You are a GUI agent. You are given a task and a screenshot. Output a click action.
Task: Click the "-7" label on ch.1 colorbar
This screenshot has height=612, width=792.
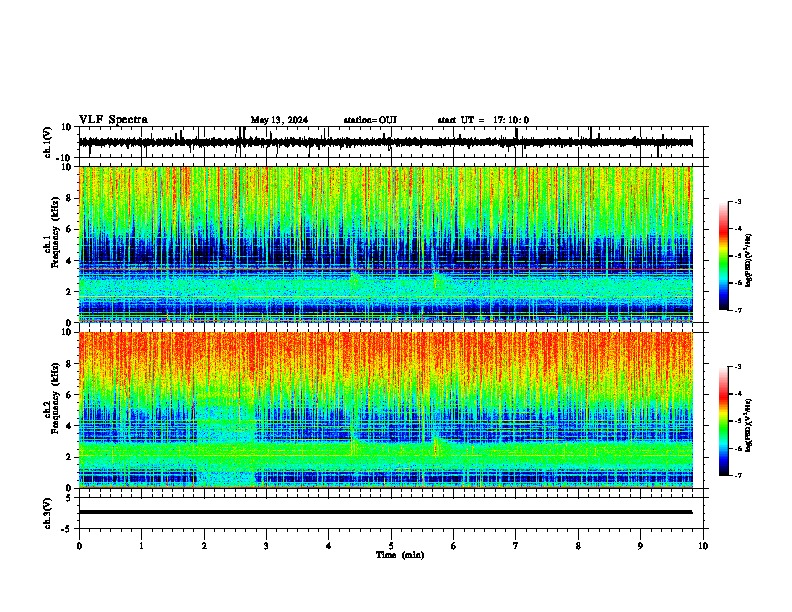point(737,310)
